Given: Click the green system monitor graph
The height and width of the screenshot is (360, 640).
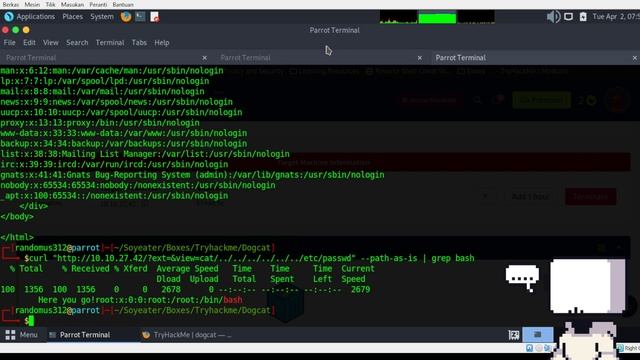Looking at the screenshot, I should (437, 17).
